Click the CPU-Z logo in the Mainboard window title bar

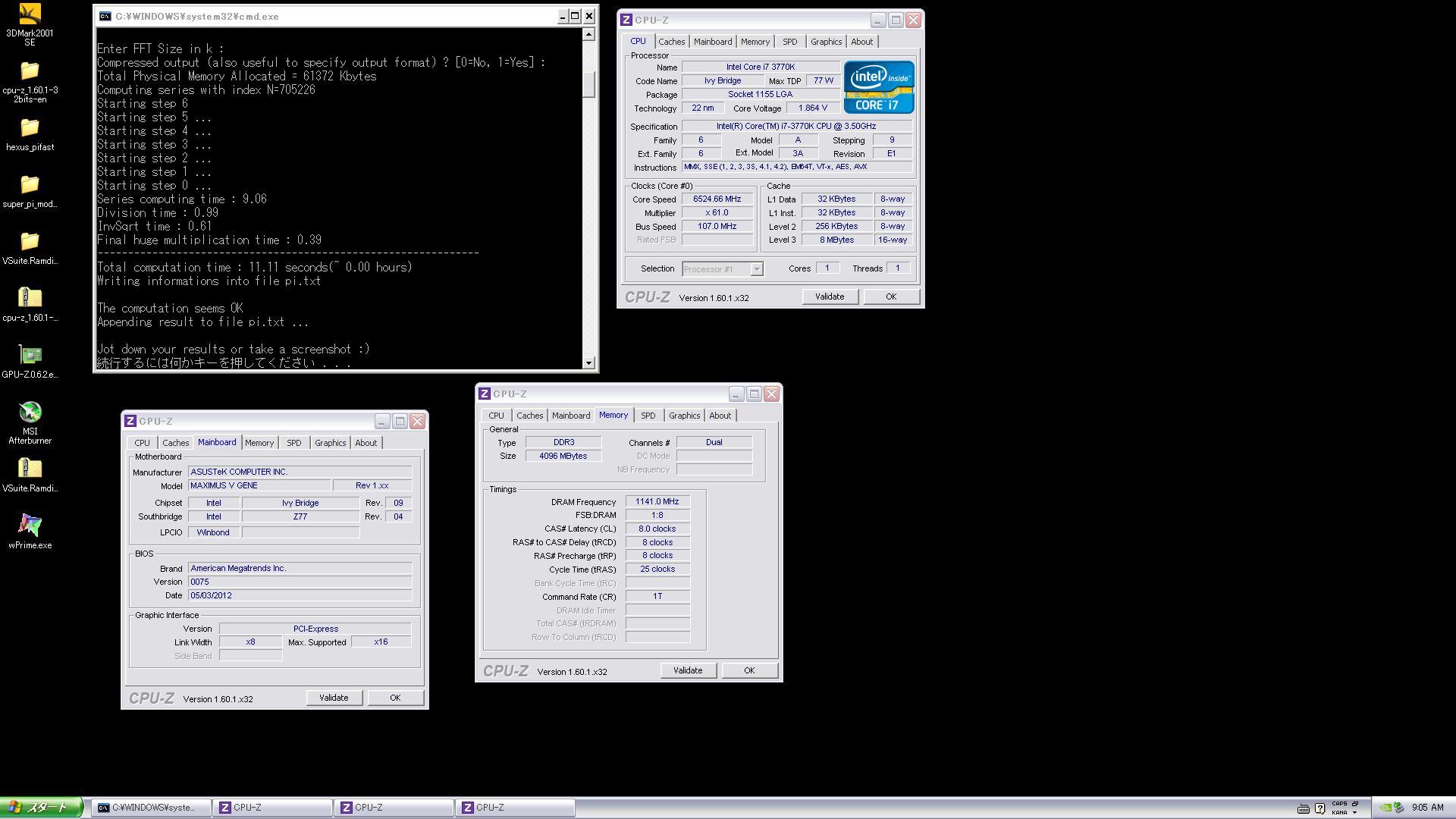pos(130,421)
